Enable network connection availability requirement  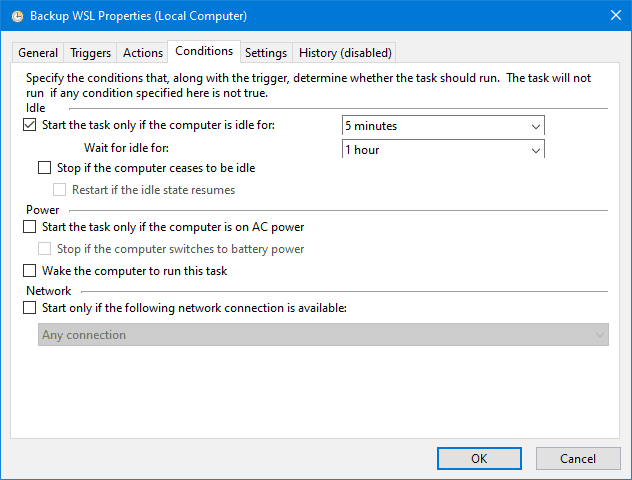click(29, 308)
